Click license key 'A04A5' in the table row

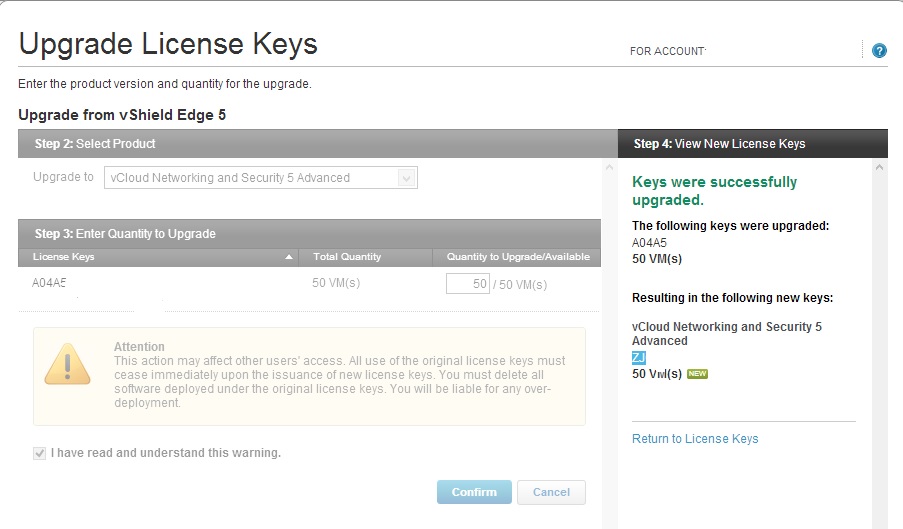tap(49, 283)
